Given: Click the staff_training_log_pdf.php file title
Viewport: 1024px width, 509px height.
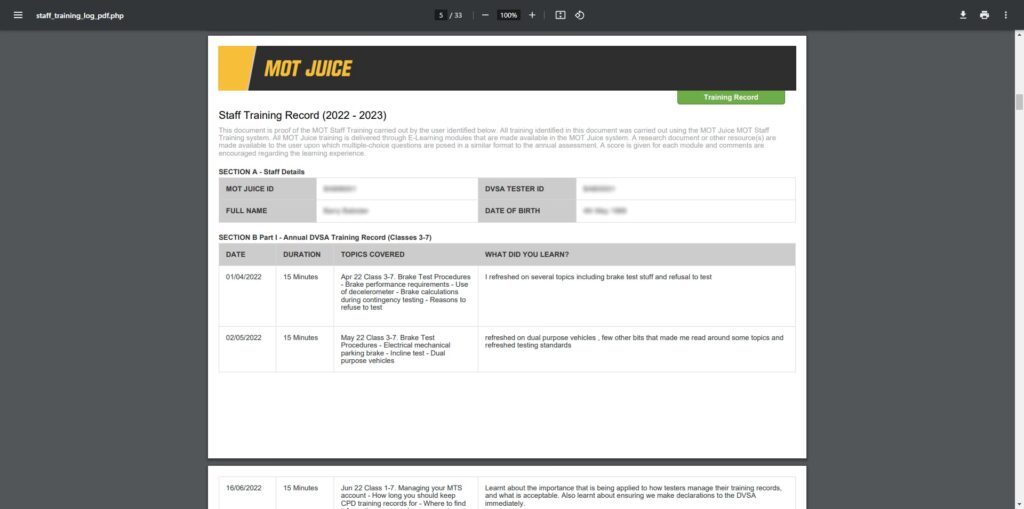Looking at the screenshot, I should pyautogui.click(x=81, y=16).
